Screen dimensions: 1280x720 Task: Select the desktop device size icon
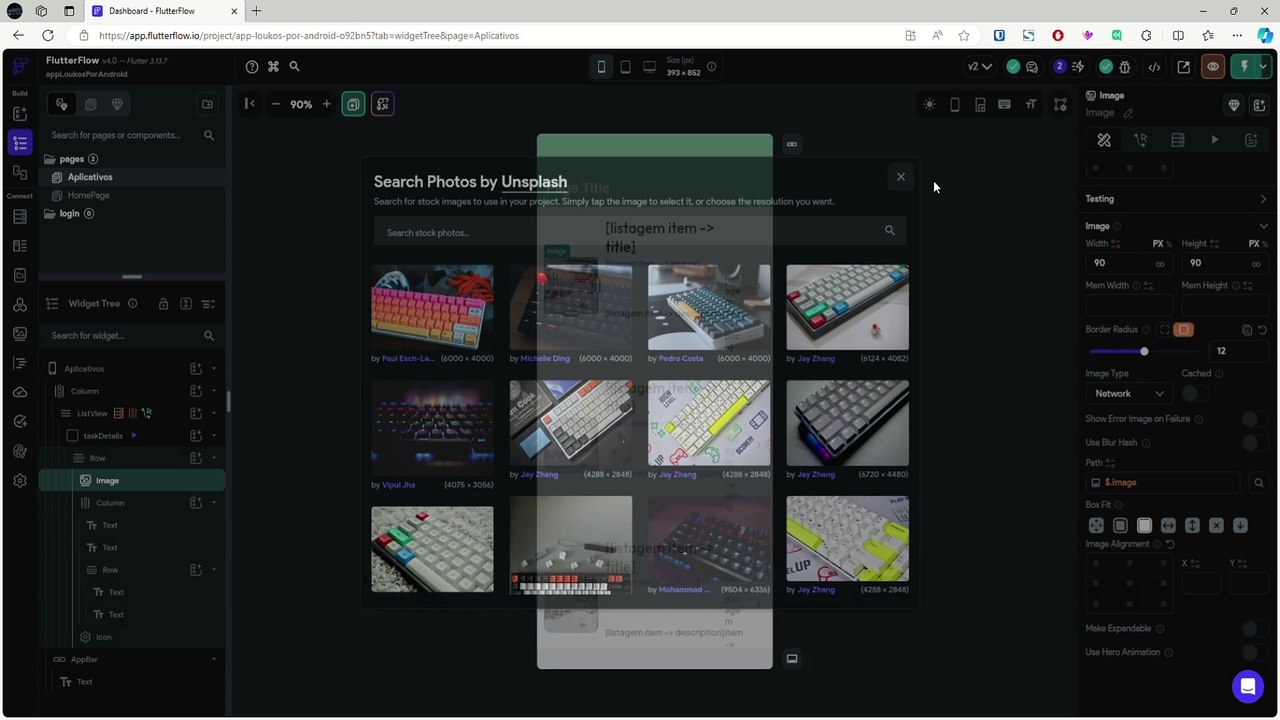point(649,67)
